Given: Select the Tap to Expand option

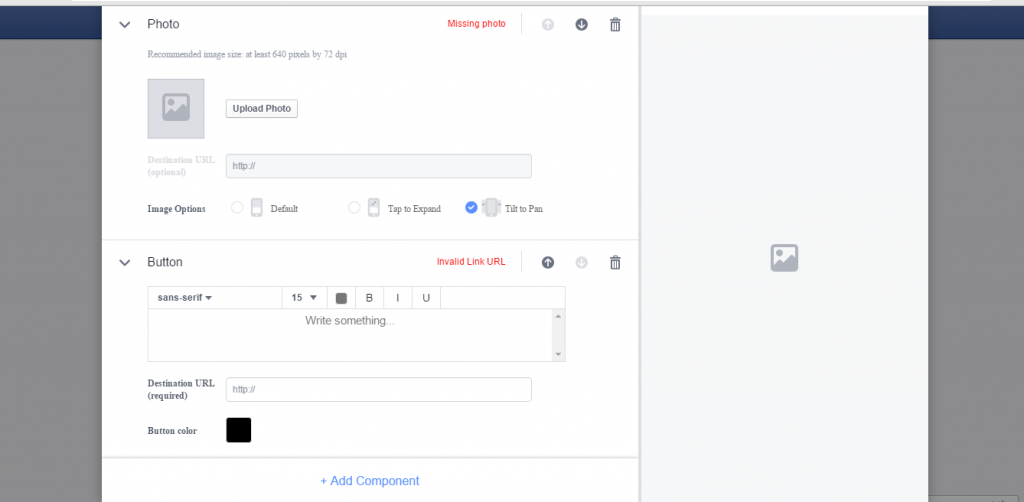Looking at the screenshot, I should click(354, 208).
